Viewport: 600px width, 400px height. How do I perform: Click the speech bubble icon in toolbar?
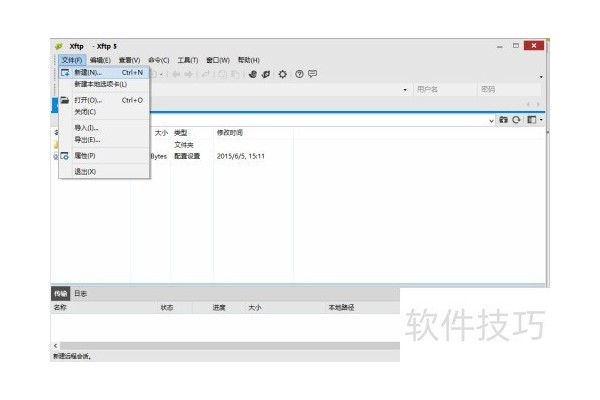[x=313, y=74]
